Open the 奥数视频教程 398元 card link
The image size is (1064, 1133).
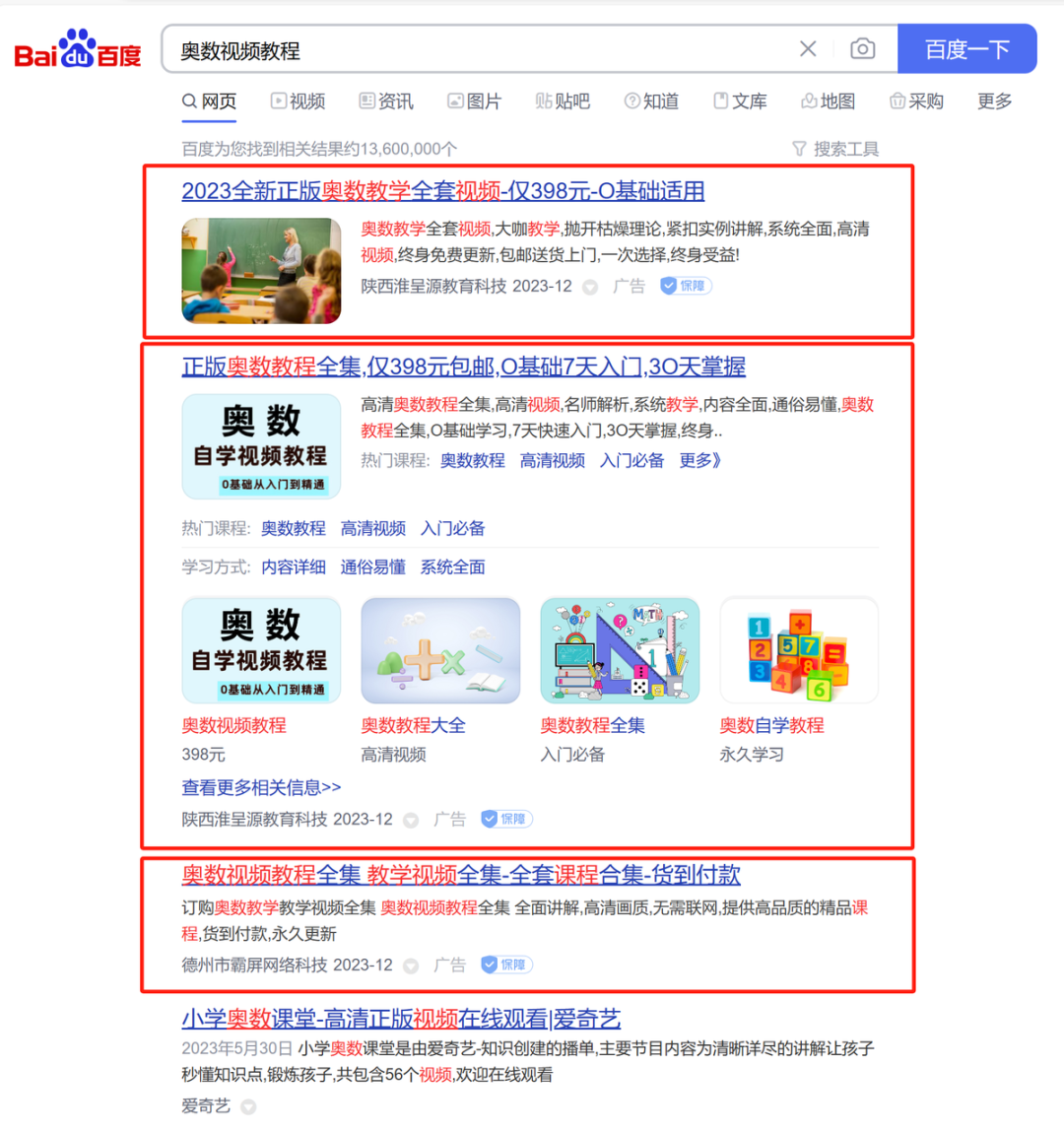pos(234,725)
